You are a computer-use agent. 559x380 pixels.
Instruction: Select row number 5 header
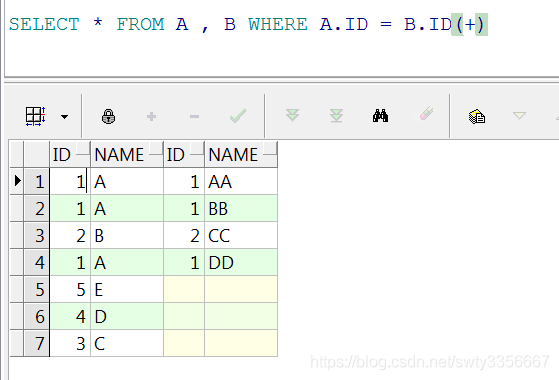(x=37, y=289)
